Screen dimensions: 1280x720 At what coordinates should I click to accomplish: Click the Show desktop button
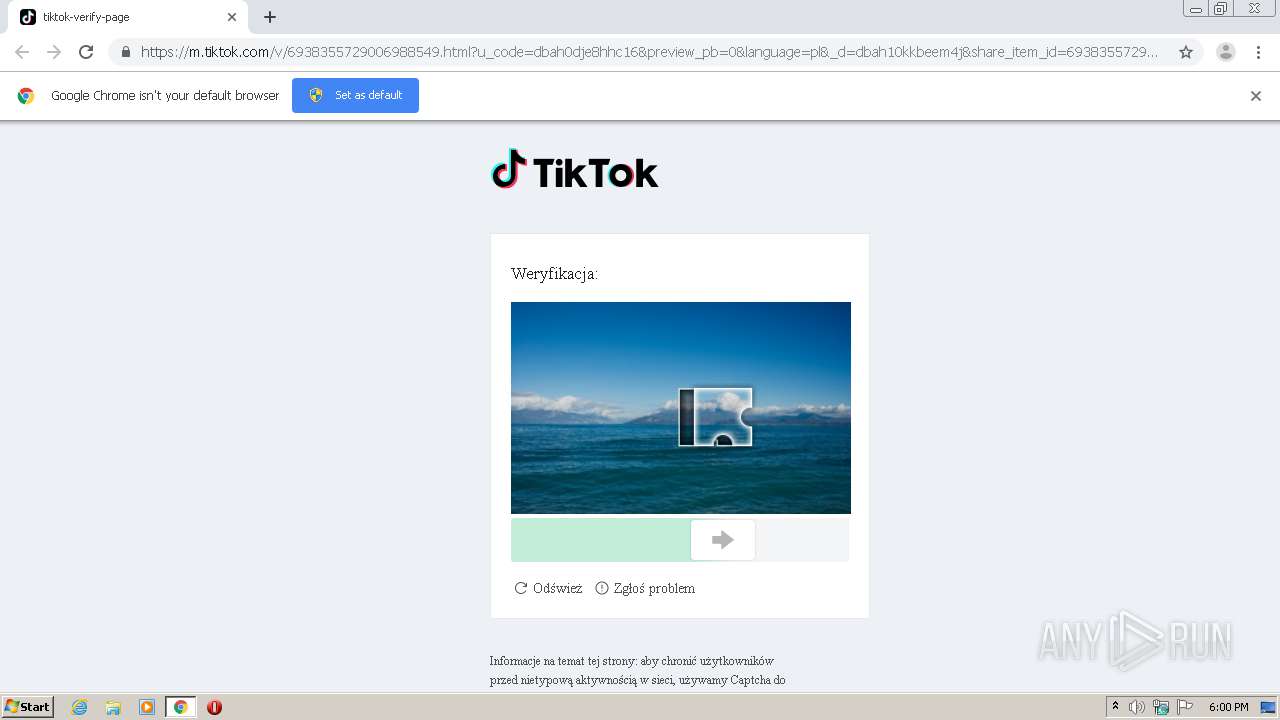point(1269,707)
